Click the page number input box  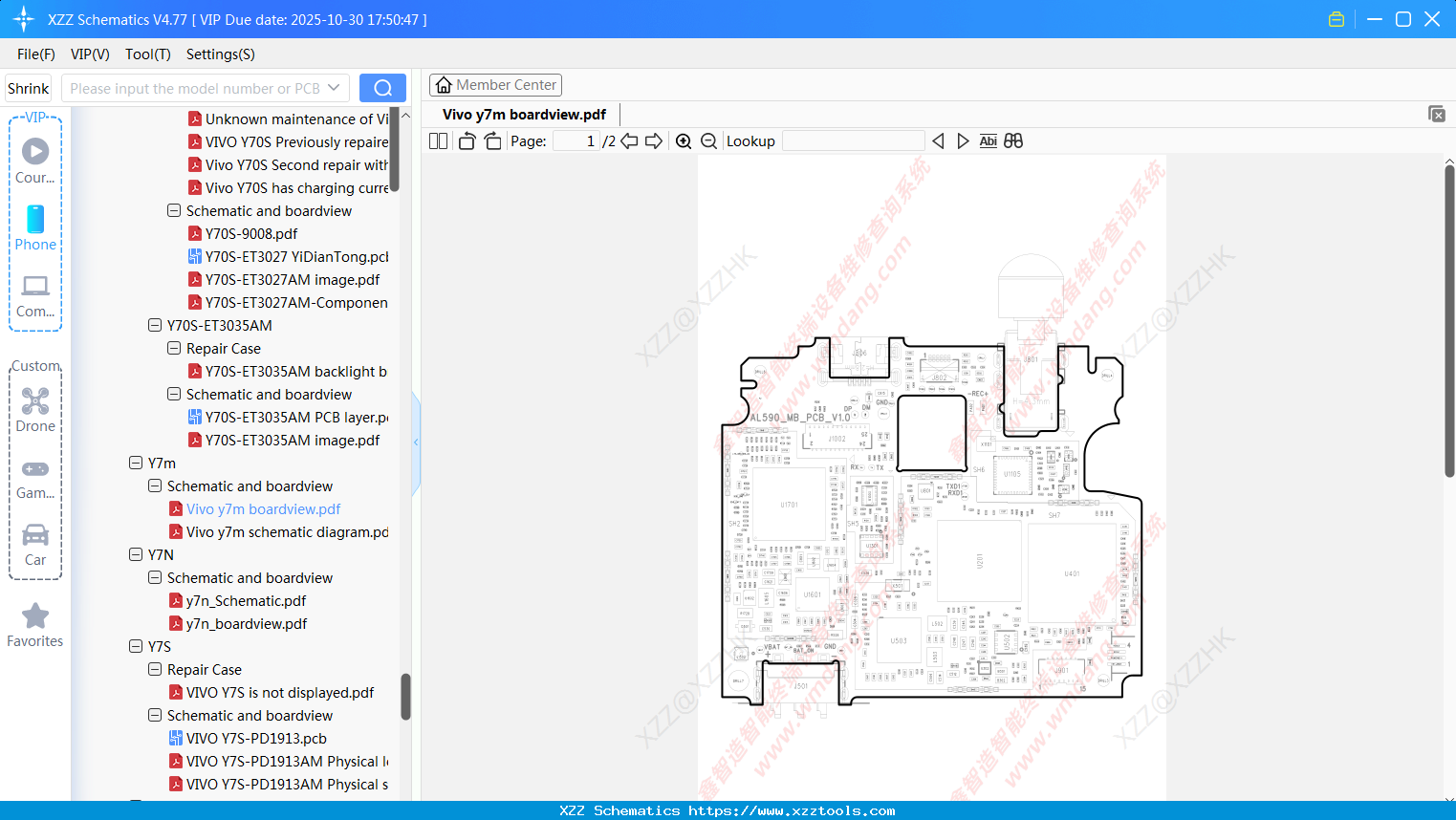[x=576, y=141]
